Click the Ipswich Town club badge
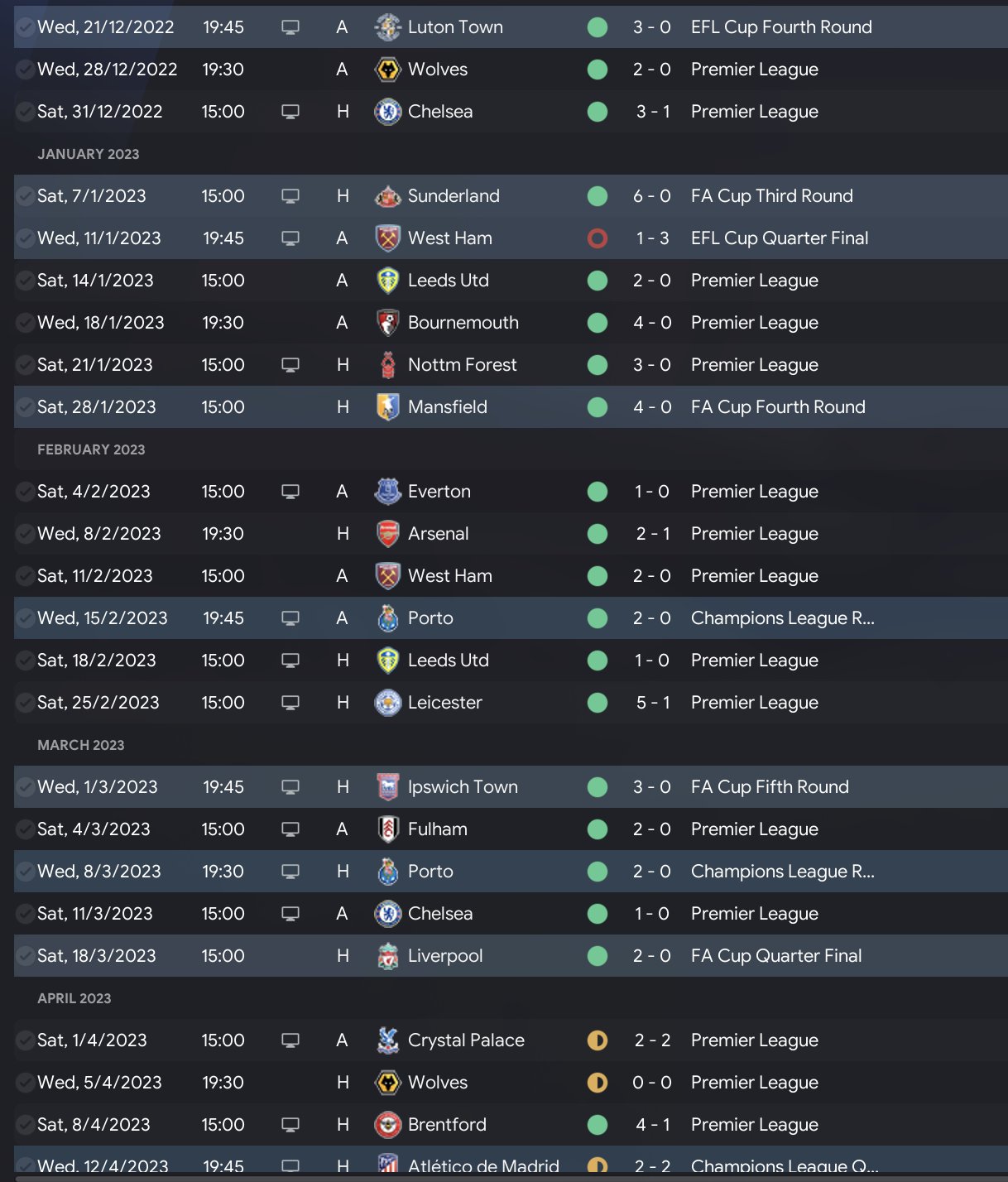The width and height of the screenshot is (1008, 1182). [x=387, y=787]
